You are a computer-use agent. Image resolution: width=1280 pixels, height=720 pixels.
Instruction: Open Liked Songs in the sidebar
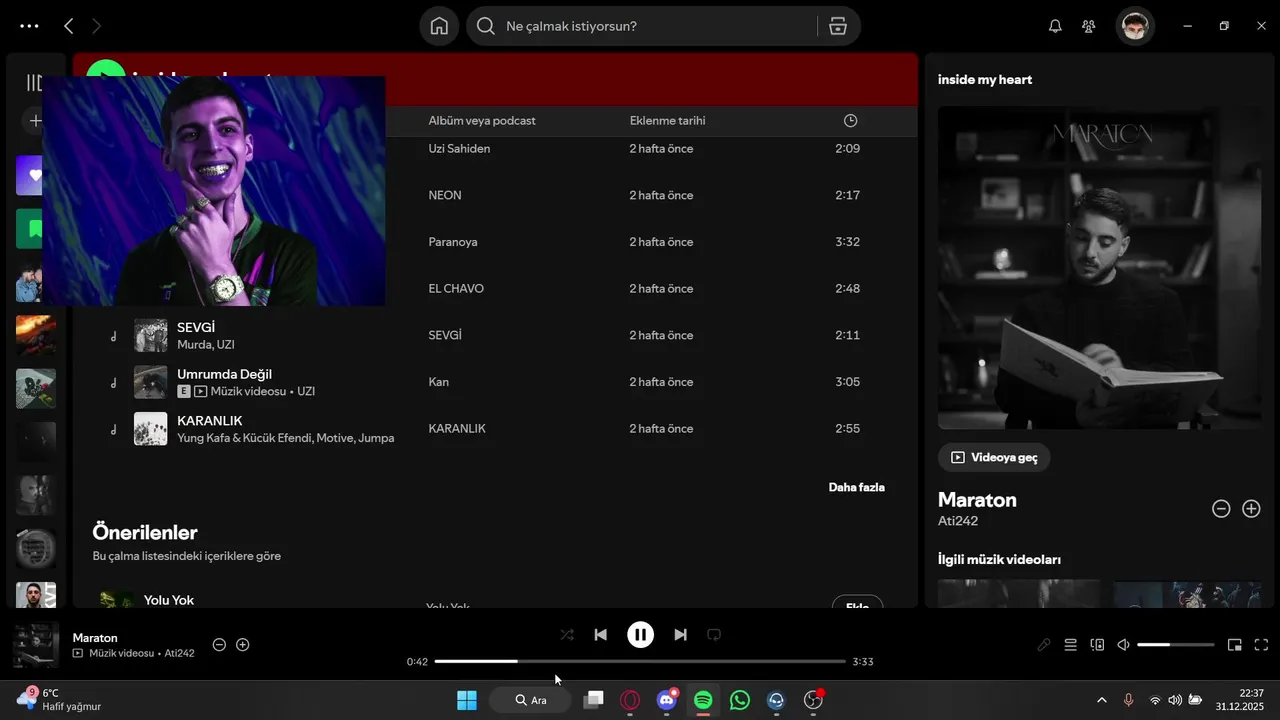coord(29,175)
